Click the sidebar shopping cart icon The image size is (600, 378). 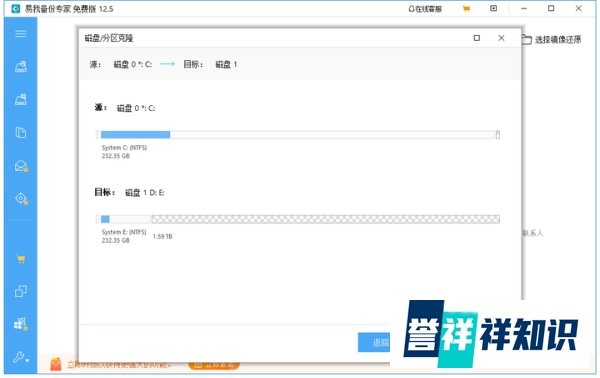tap(21, 259)
